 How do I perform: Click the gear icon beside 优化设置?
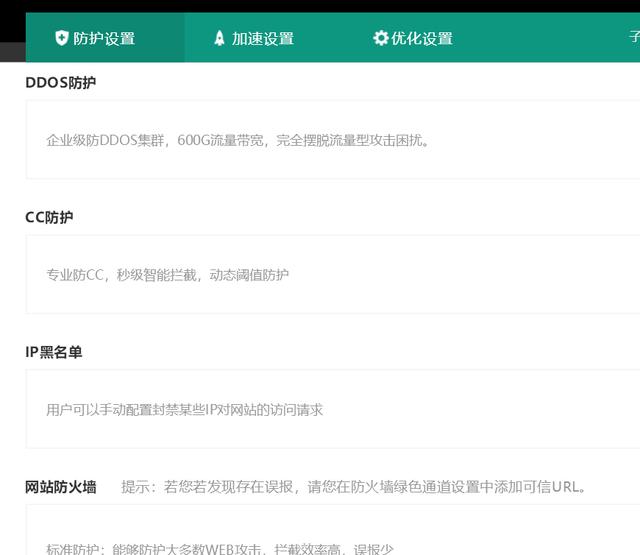[x=380, y=39]
